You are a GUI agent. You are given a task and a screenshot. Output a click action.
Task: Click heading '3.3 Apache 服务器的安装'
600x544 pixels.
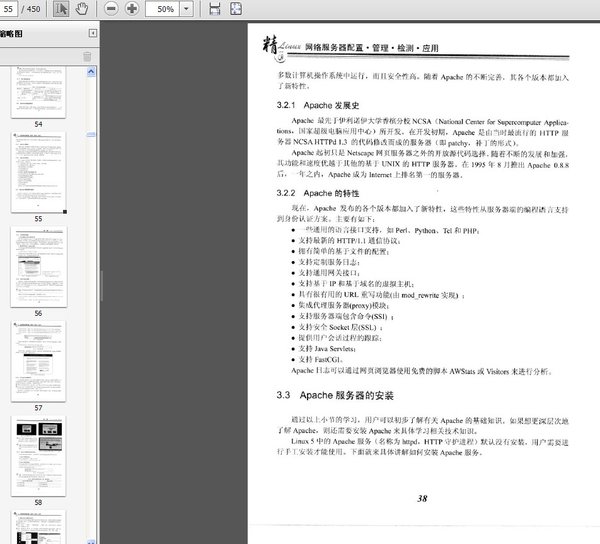335,395
